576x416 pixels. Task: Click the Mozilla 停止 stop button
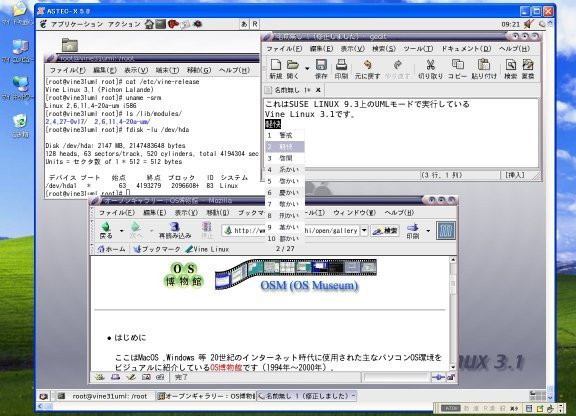tap(206, 230)
